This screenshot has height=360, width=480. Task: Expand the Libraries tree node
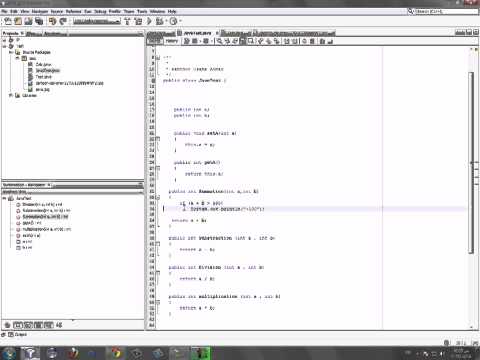11,95
